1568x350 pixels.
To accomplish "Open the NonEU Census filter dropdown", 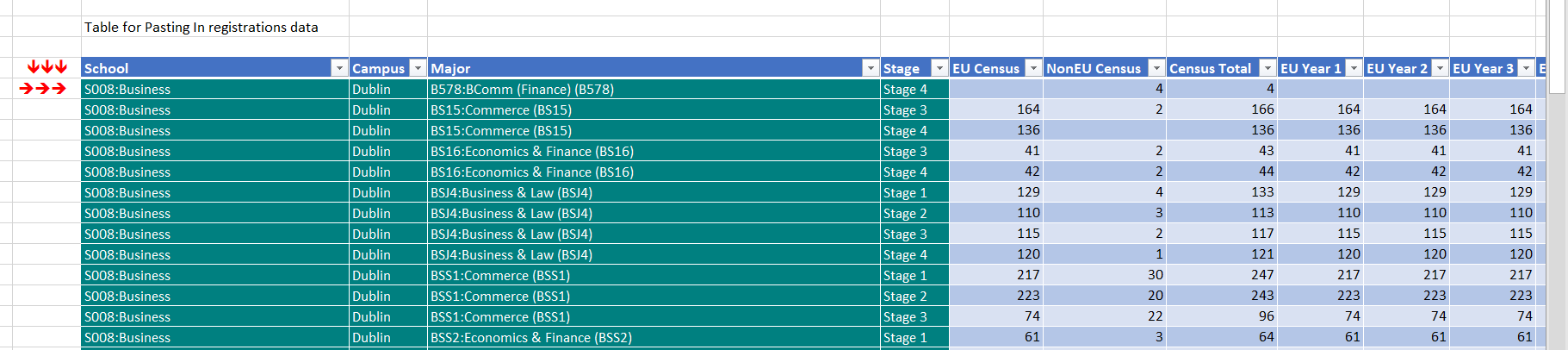I will [x=1156, y=68].
